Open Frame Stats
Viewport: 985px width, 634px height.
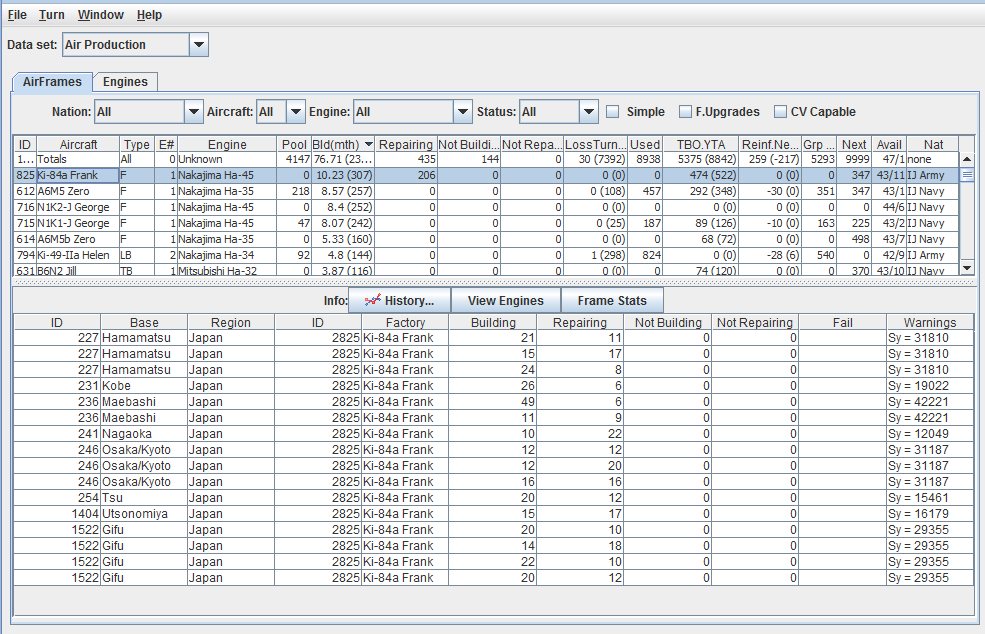tap(612, 300)
